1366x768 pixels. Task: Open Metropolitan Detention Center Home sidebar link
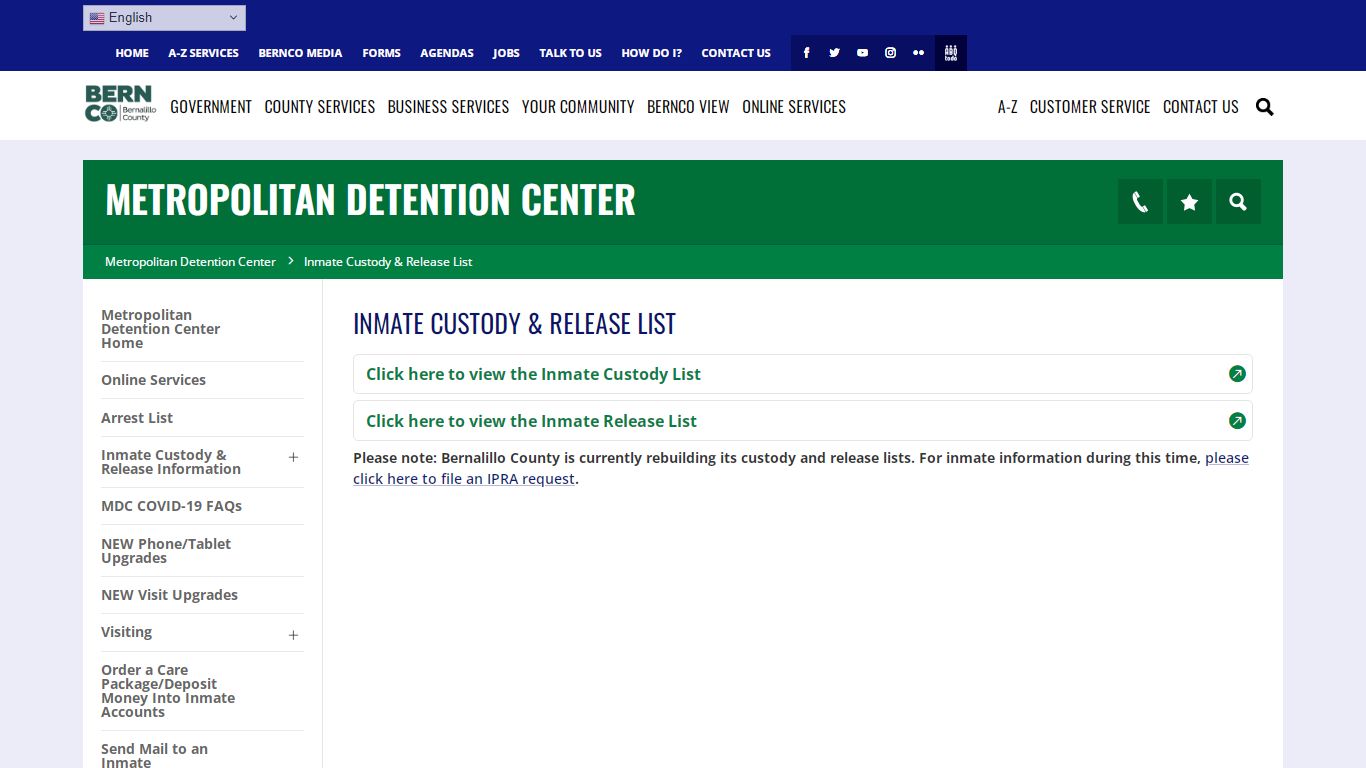click(x=160, y=329)
